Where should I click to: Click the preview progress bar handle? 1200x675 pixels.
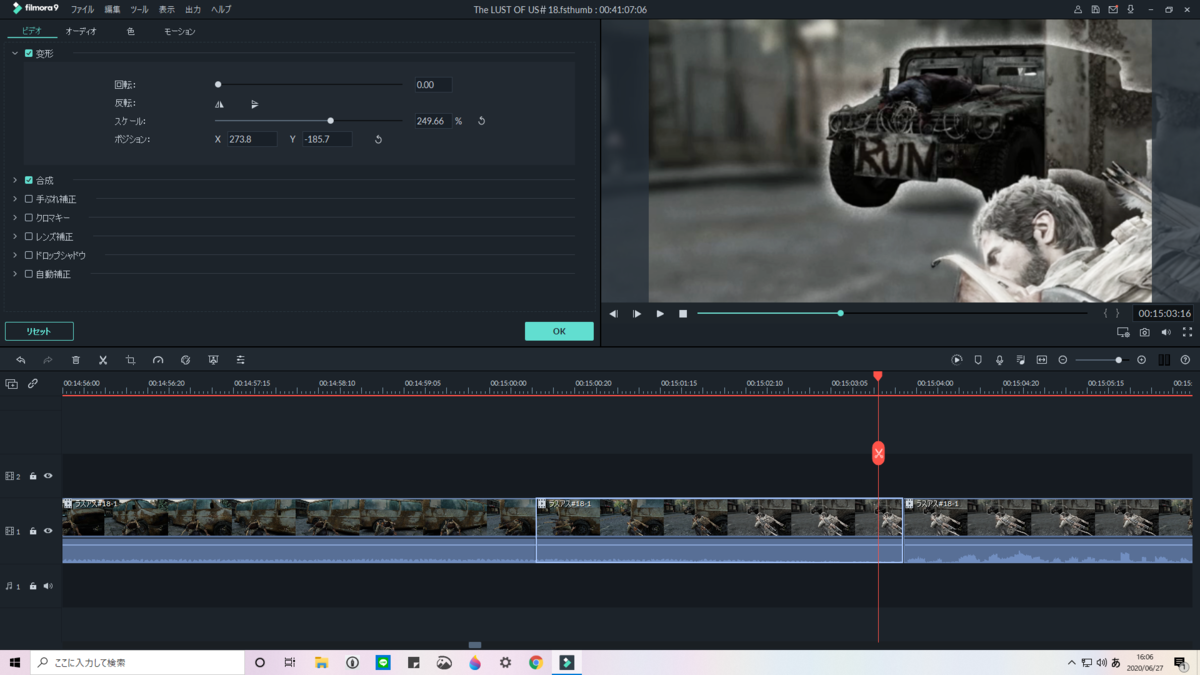(x=841, y=313)
